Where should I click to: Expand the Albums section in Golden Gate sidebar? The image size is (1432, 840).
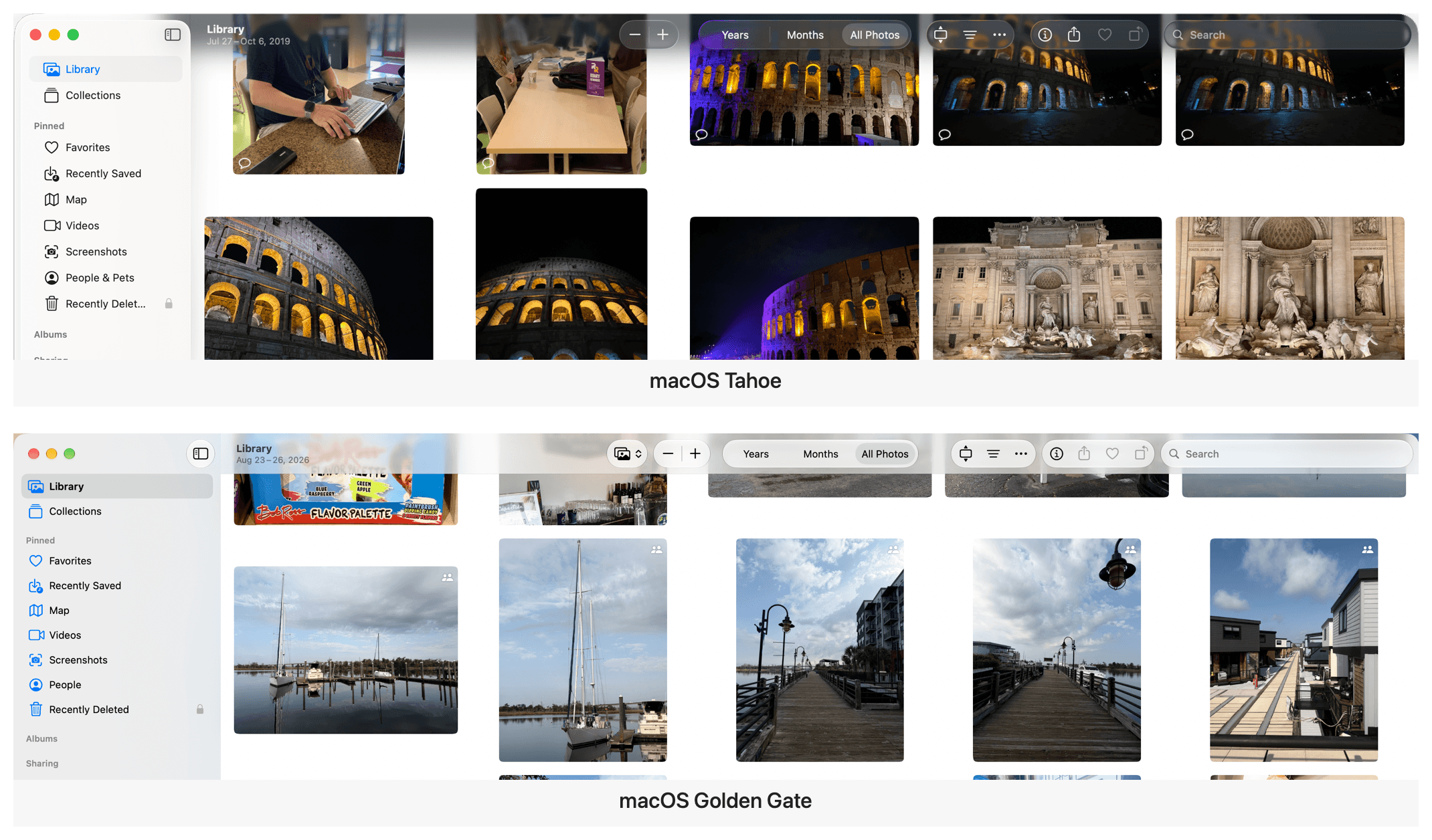coord(41,739)
